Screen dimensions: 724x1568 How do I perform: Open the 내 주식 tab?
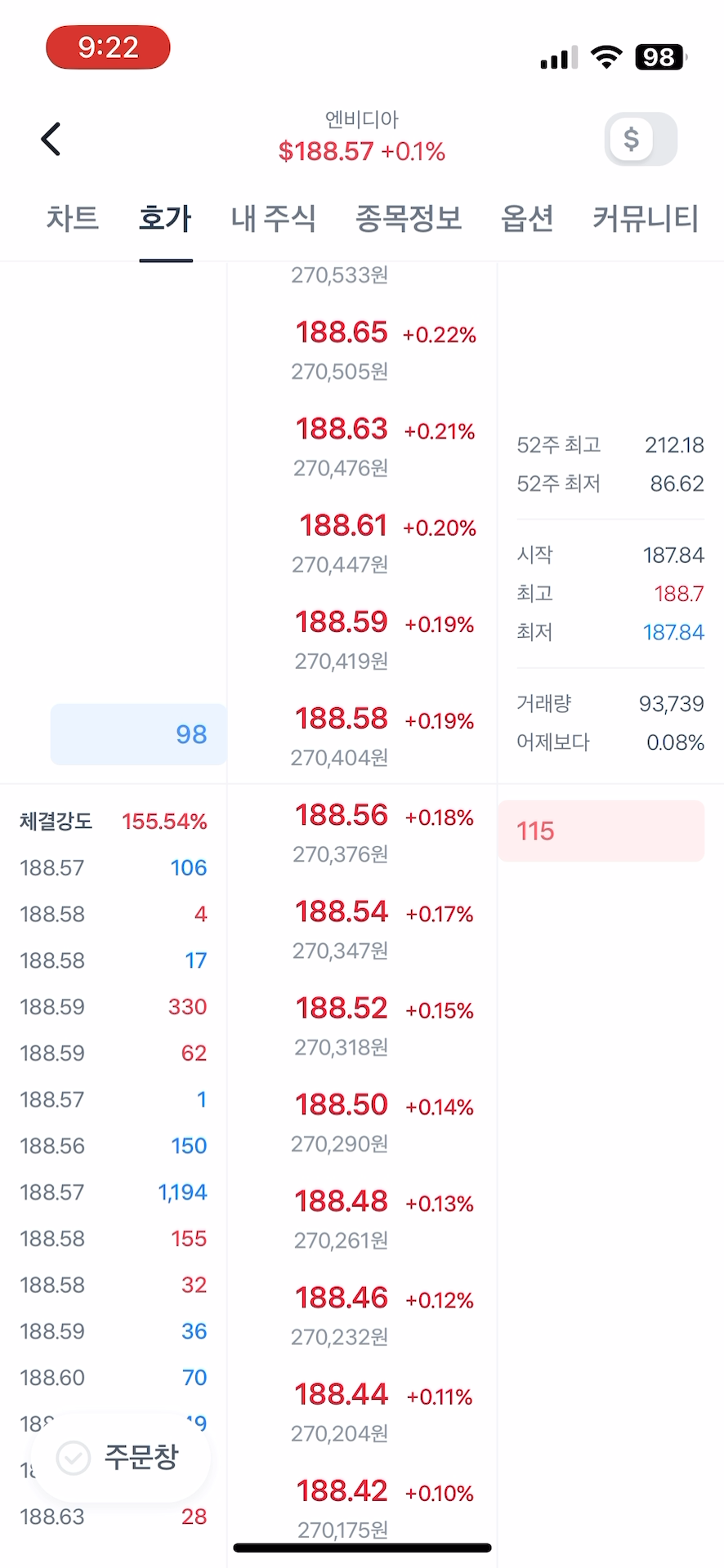tap(273, 219)
